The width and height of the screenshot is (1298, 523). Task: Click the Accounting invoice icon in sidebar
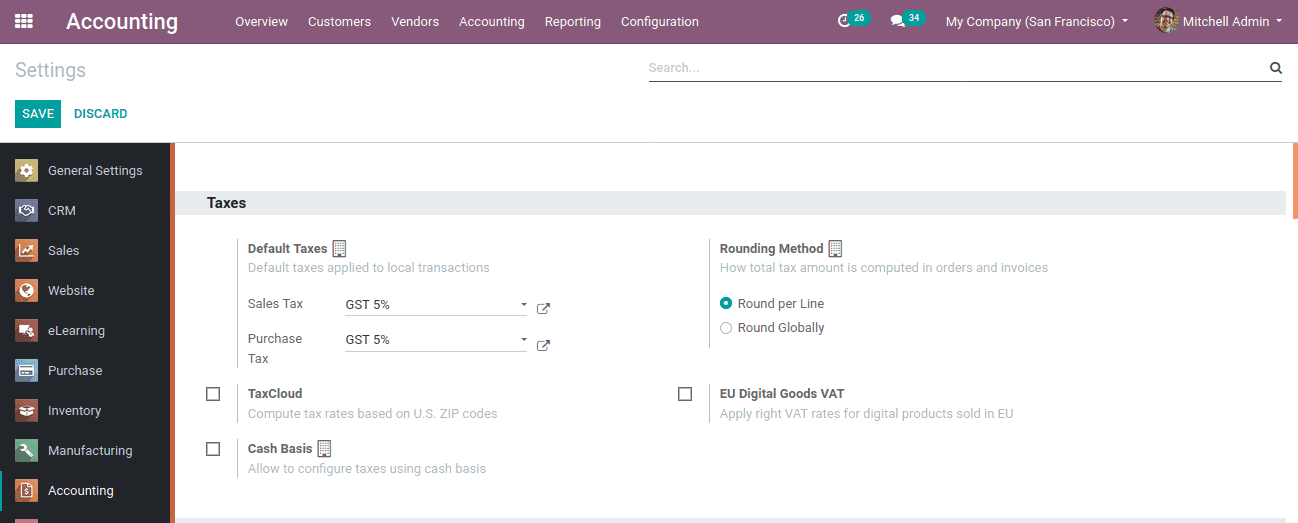27,490
